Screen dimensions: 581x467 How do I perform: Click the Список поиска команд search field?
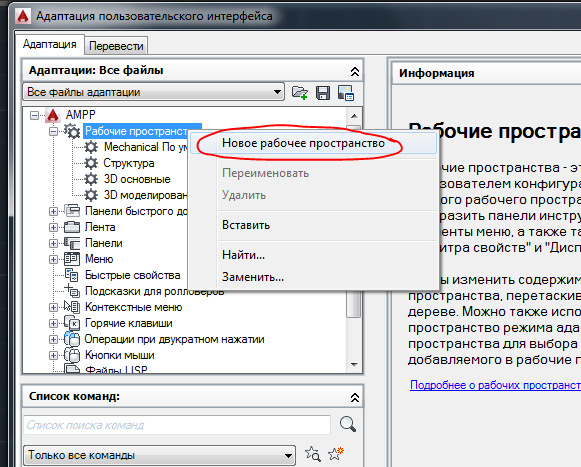177,425
